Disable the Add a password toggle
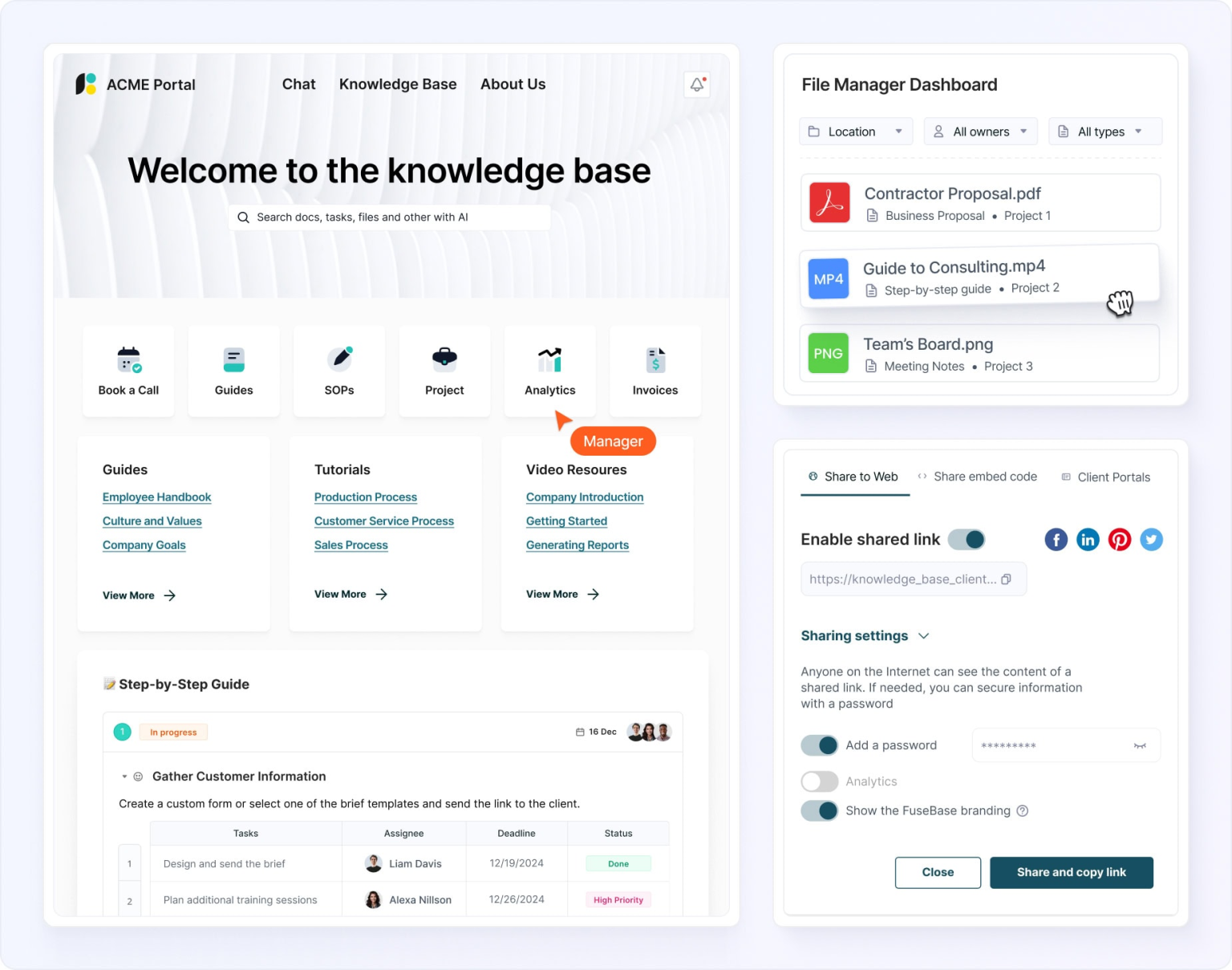Viewport: 1232px width, 970px height. click(819, 745)
